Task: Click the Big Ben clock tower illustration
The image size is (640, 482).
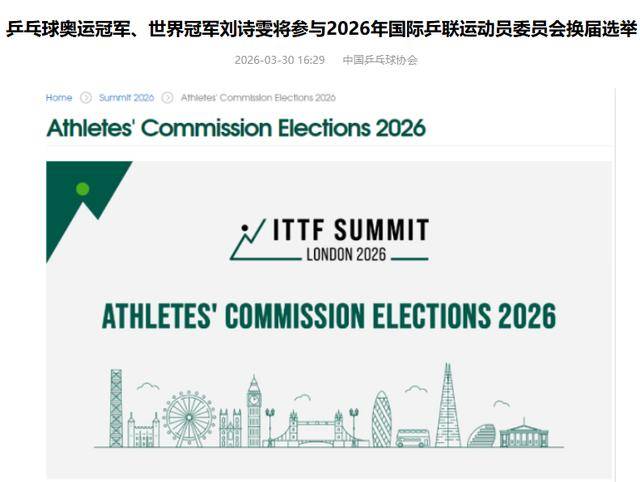Action: coord(253,410)
